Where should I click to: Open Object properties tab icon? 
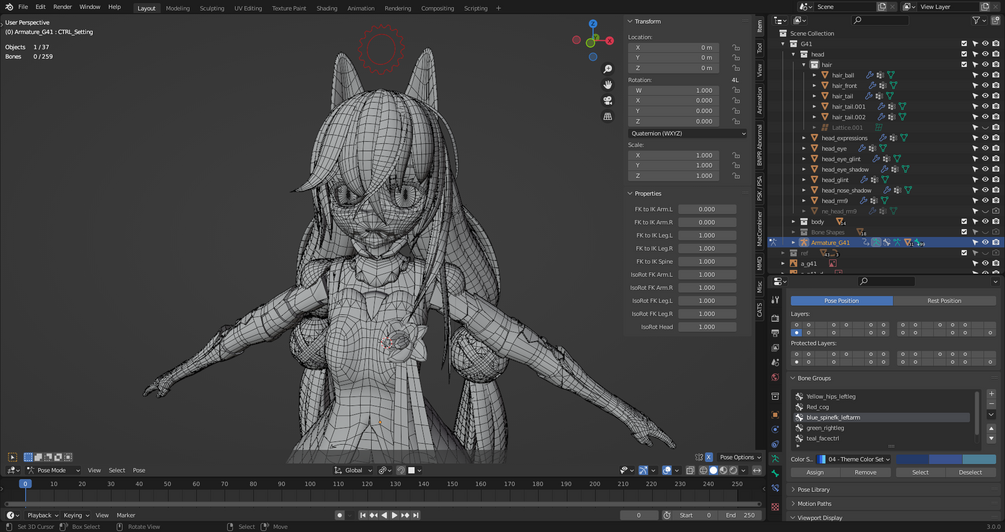click(x=776, y=415)
